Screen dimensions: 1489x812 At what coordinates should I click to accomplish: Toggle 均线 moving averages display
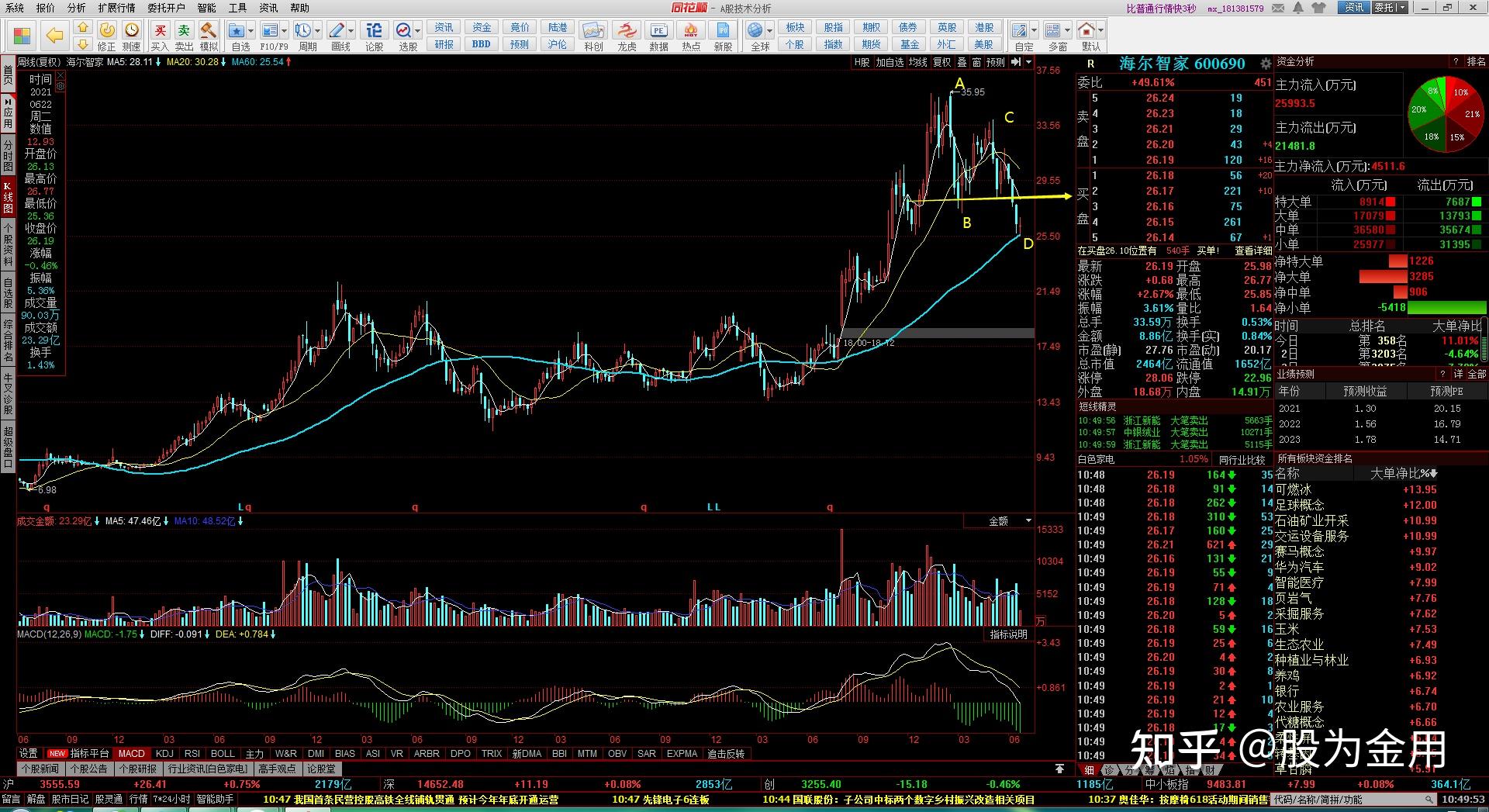[x=918, y=62]
